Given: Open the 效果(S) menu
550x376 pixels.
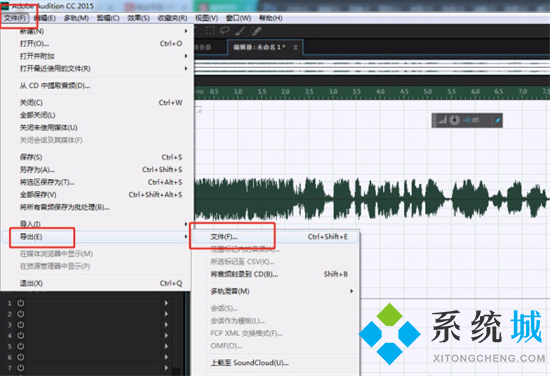Looking at the screenshot, I should 139,18.
